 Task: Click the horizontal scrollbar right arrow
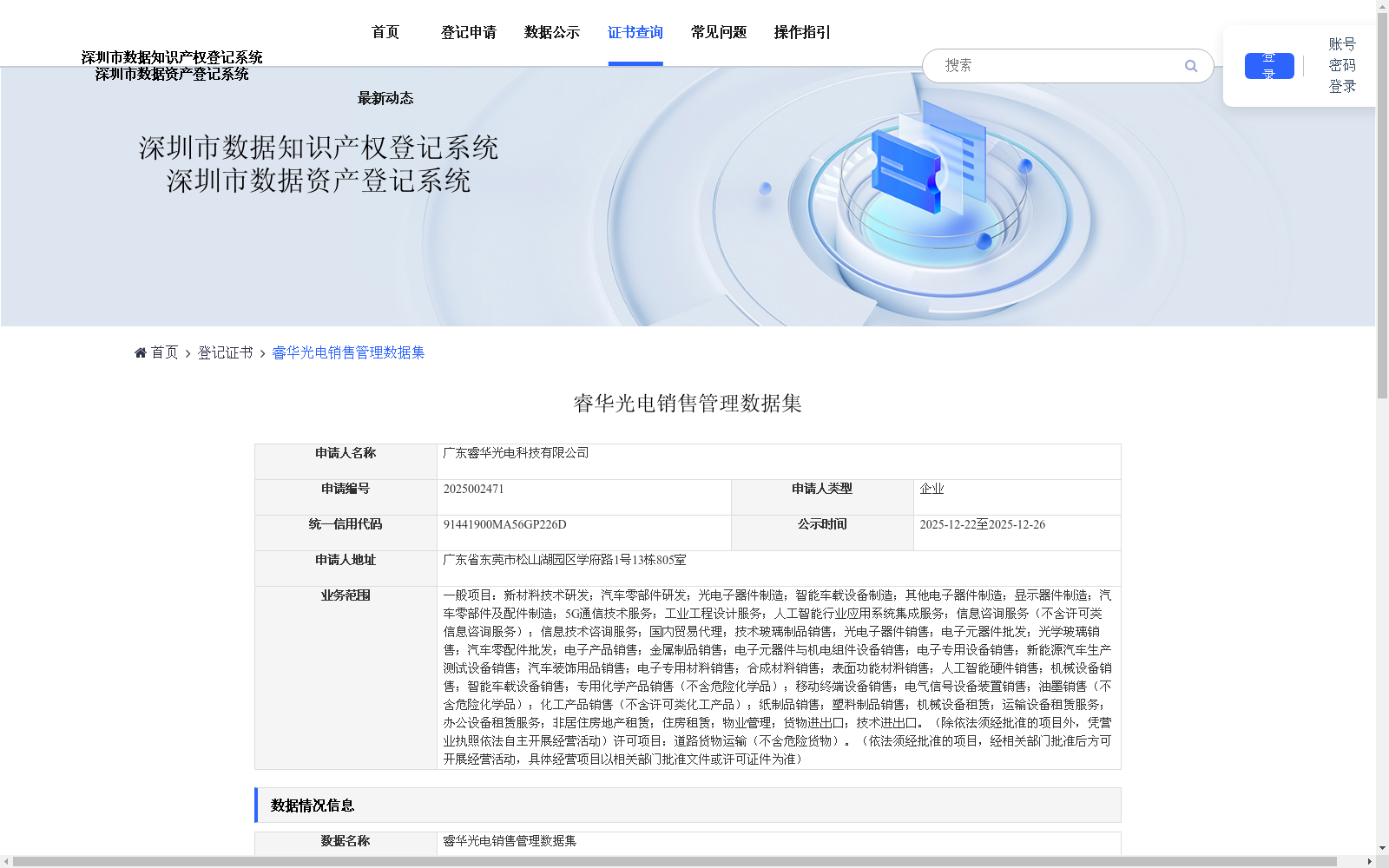tap(1370, 862)
